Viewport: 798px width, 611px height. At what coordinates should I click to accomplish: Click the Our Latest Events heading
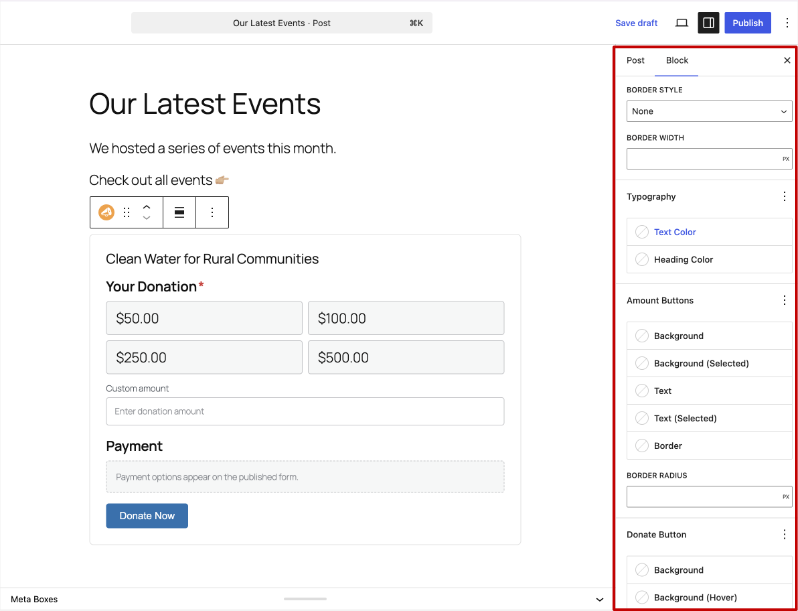(x=205, y=104)
